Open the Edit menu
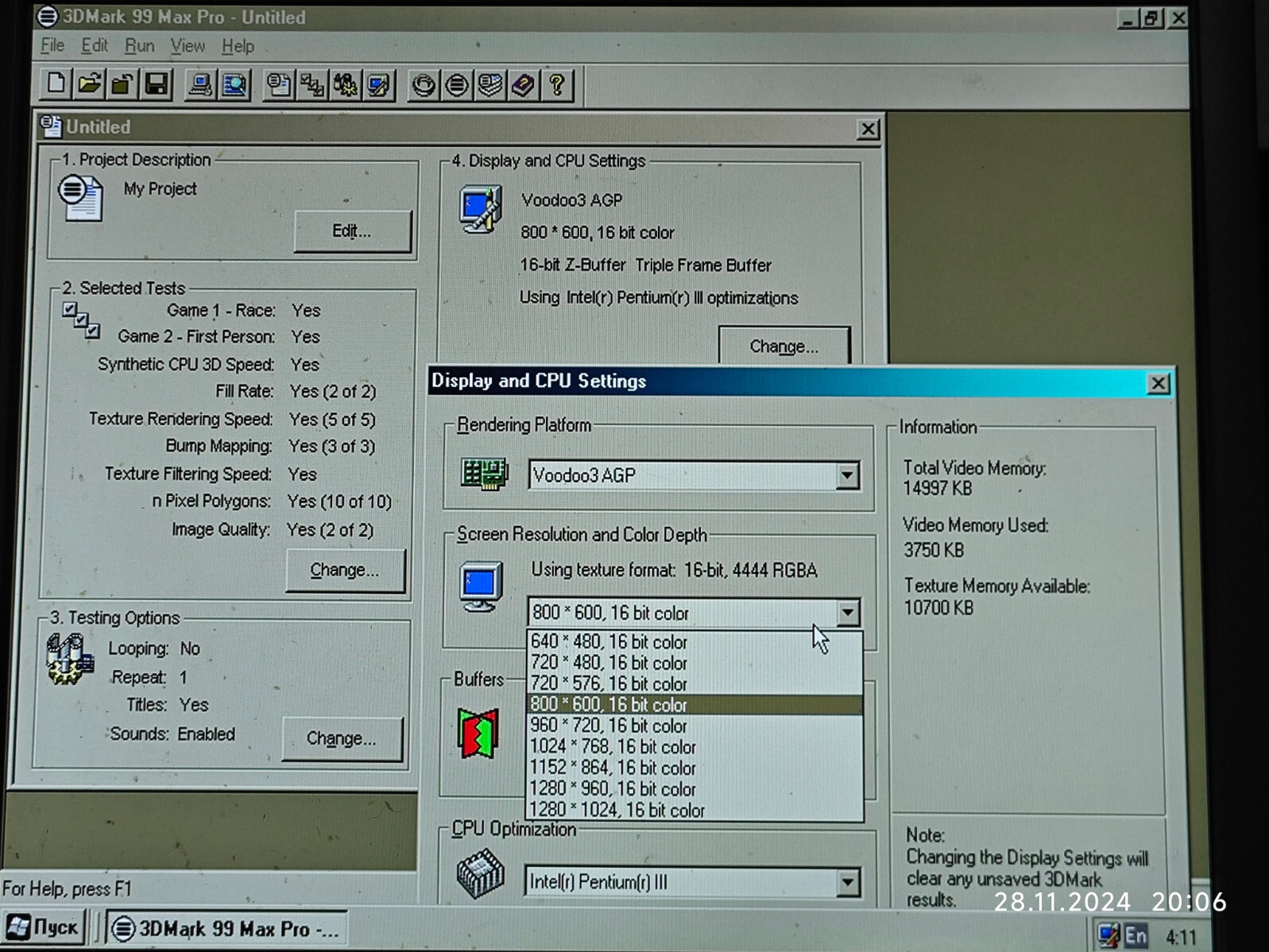1269x952 pixels. point(95,45)
